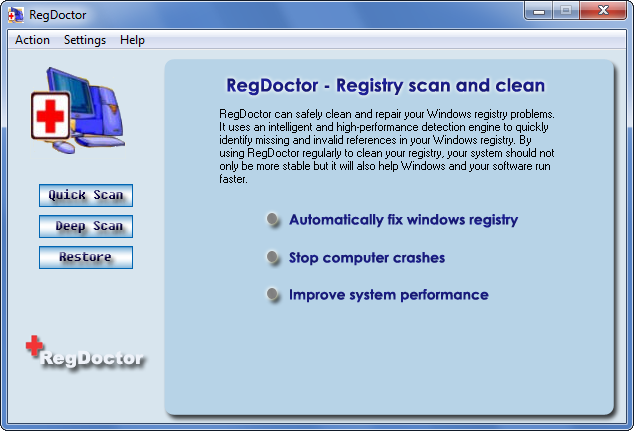Click 'Stop computer crashes' text

click(x=367, y=258)
